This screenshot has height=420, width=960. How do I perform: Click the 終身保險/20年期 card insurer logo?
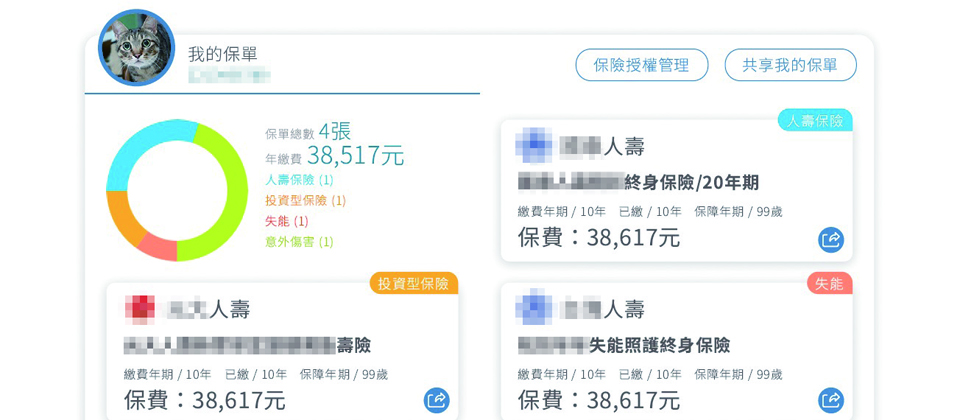tap(533, 146)
